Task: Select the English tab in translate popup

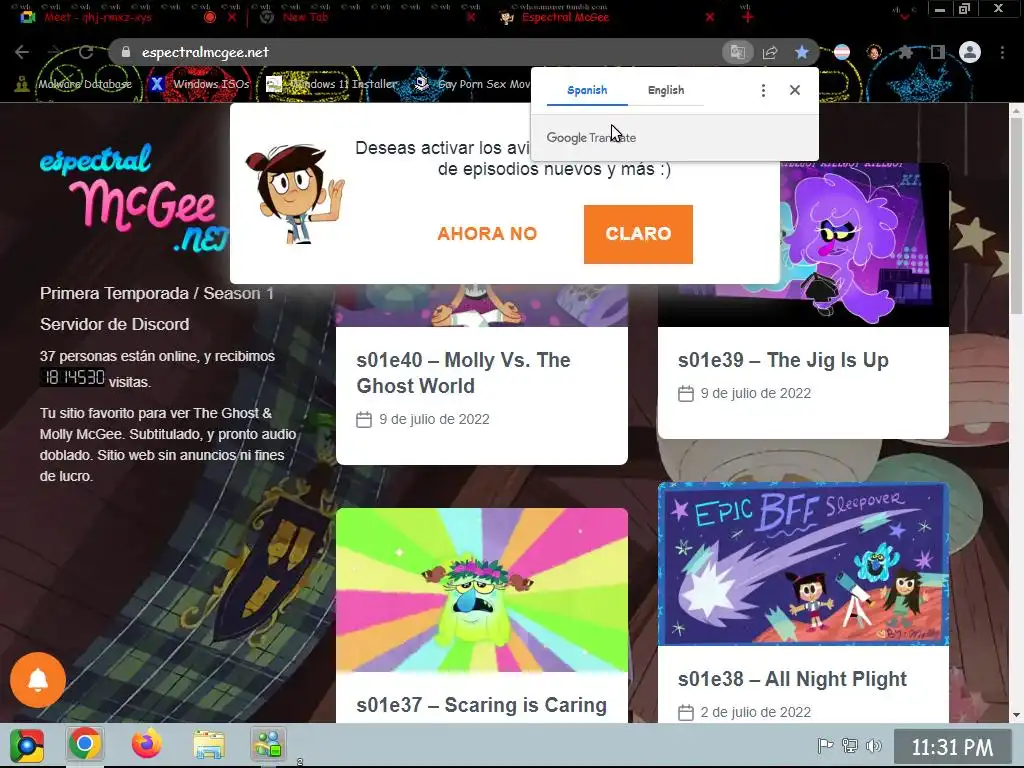Action: coord(665,90)
